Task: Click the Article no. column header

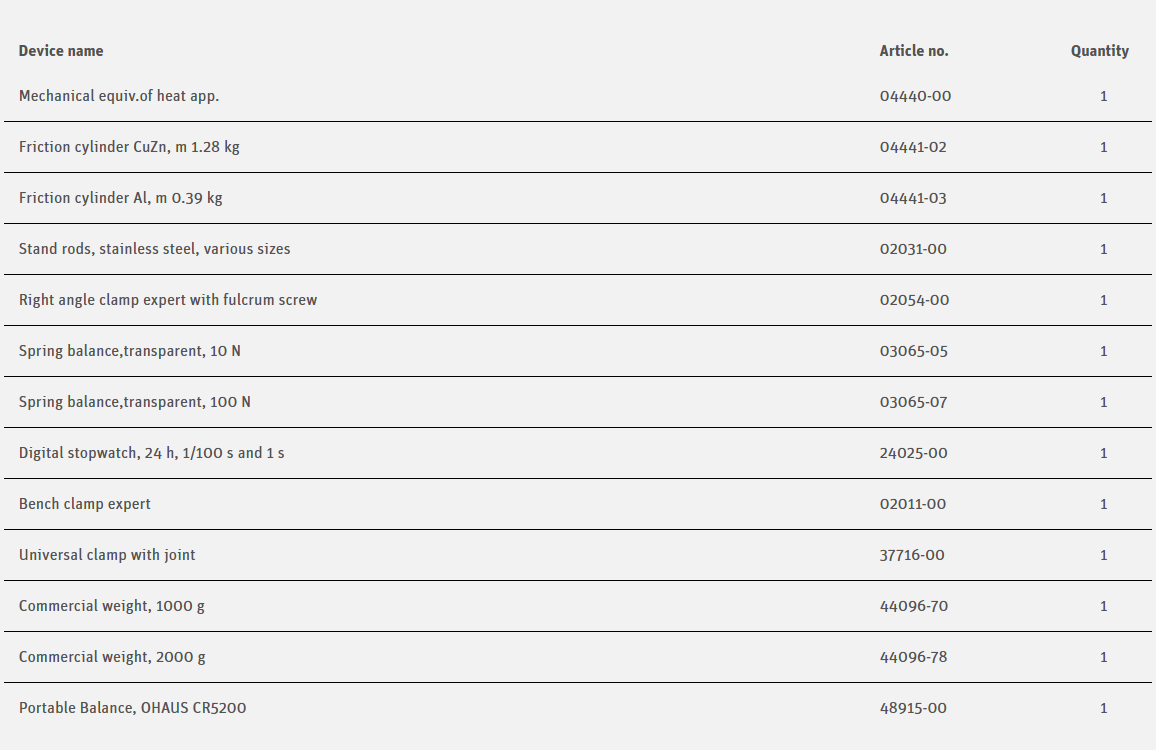Action: 914,51
